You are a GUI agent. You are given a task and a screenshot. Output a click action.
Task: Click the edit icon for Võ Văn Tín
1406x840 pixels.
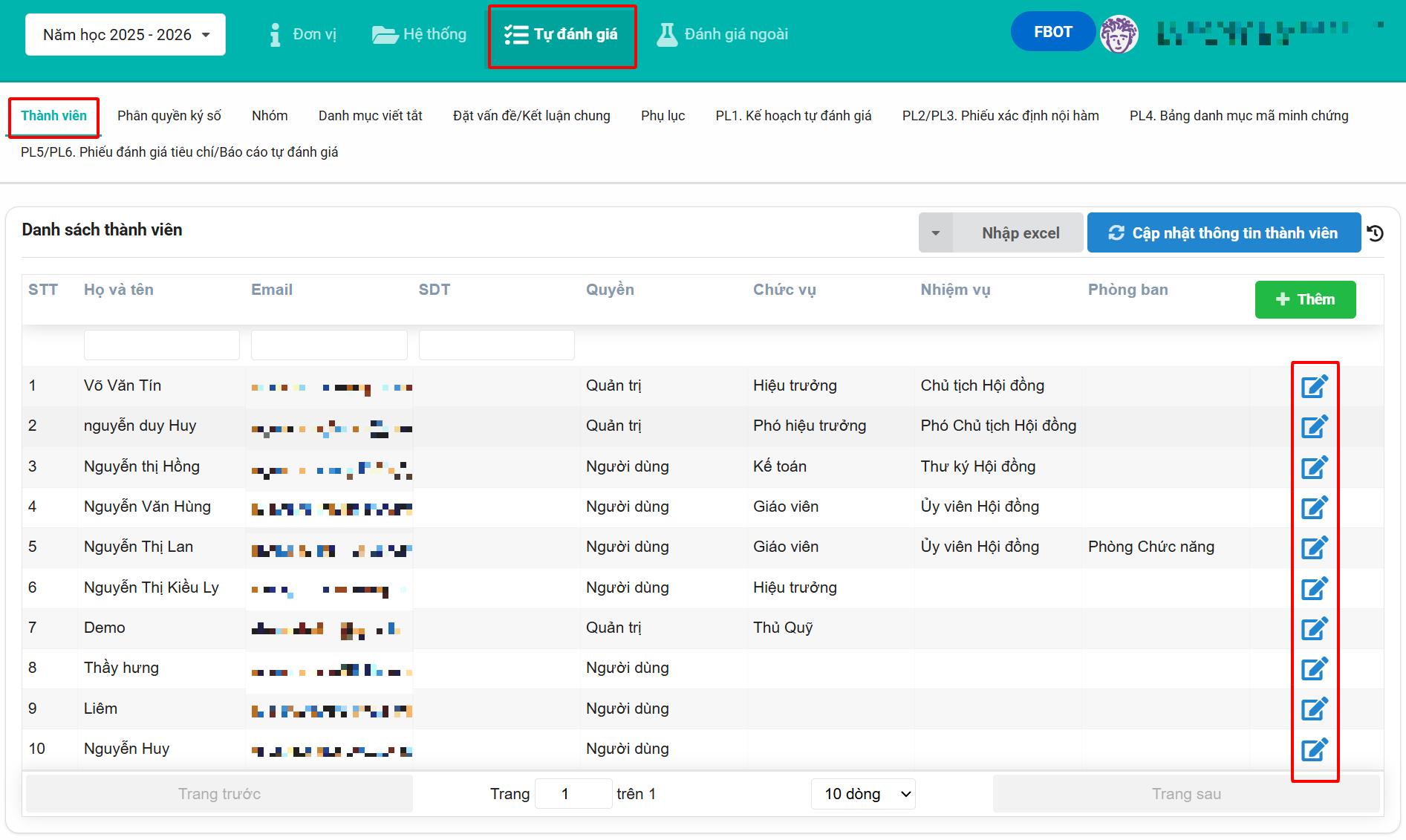(1314, 386)
